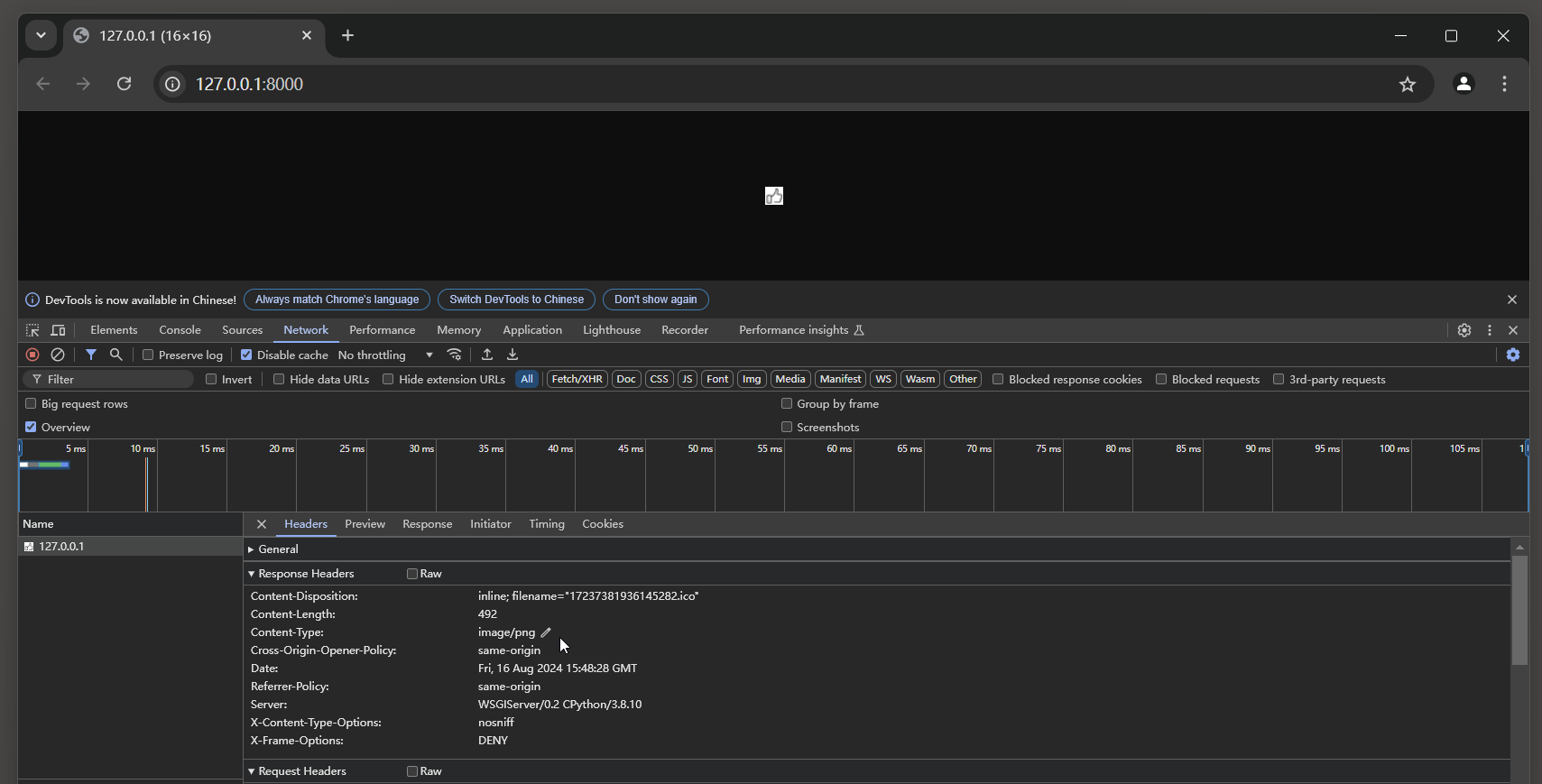Open the Chrome three-dot menu
Screen dimensions: 1542x784
coord(1504,84)
